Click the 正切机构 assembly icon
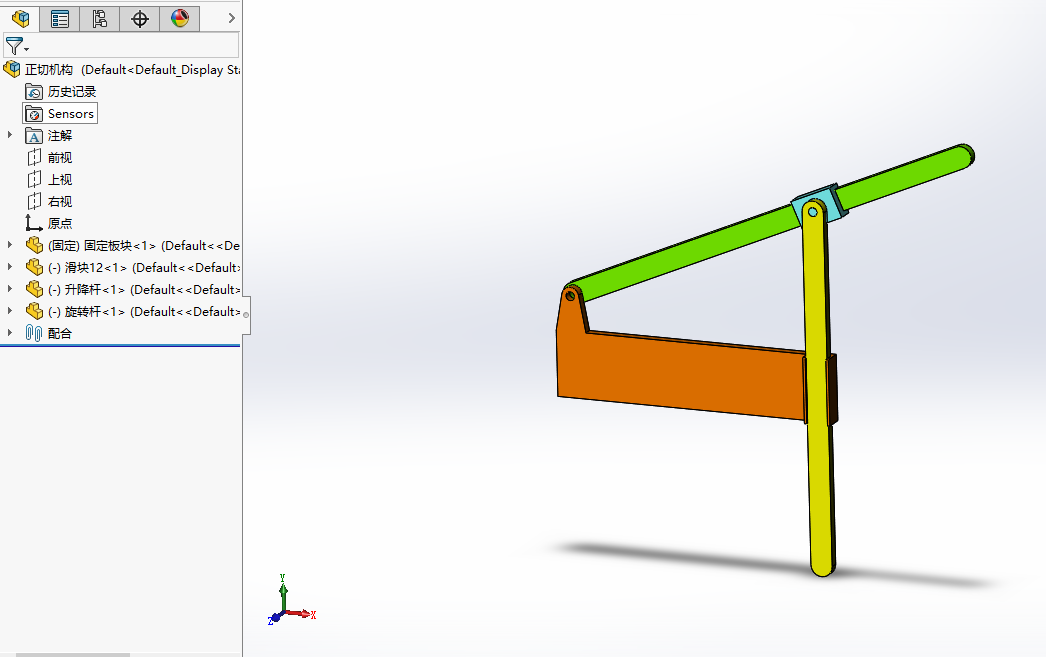 point(12,69)
